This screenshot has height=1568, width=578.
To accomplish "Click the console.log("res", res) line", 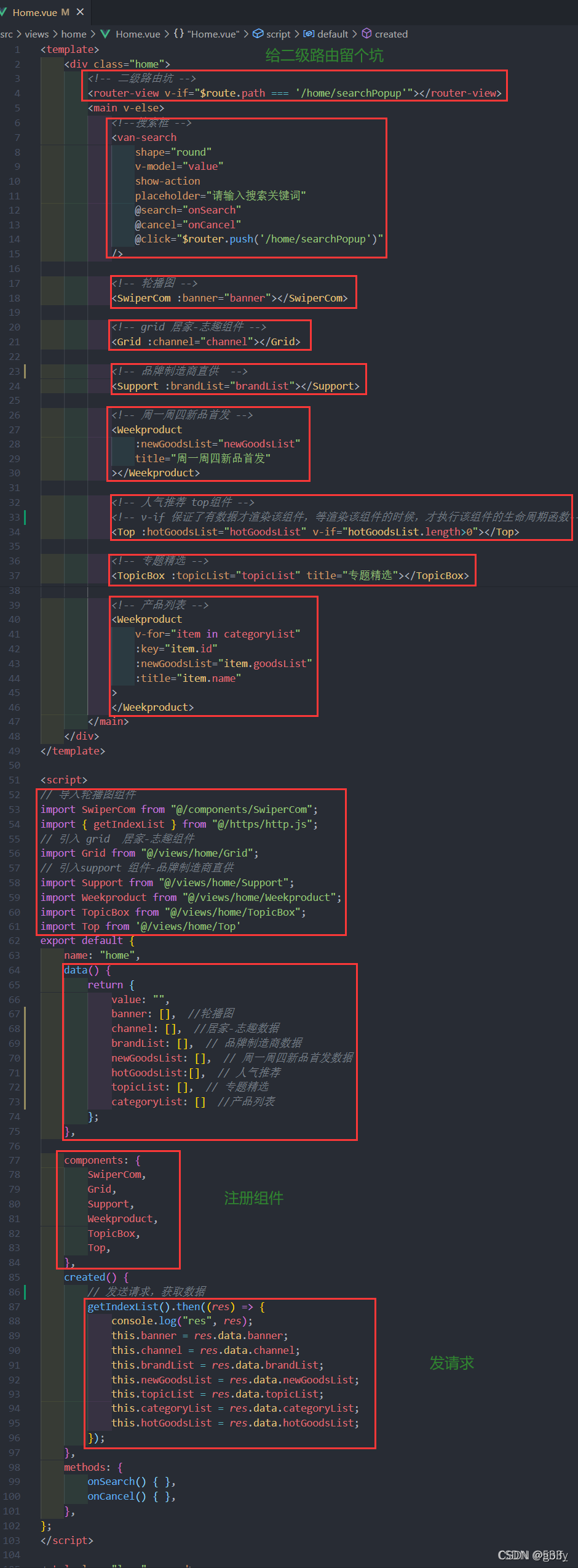I will click(182, 1321).
